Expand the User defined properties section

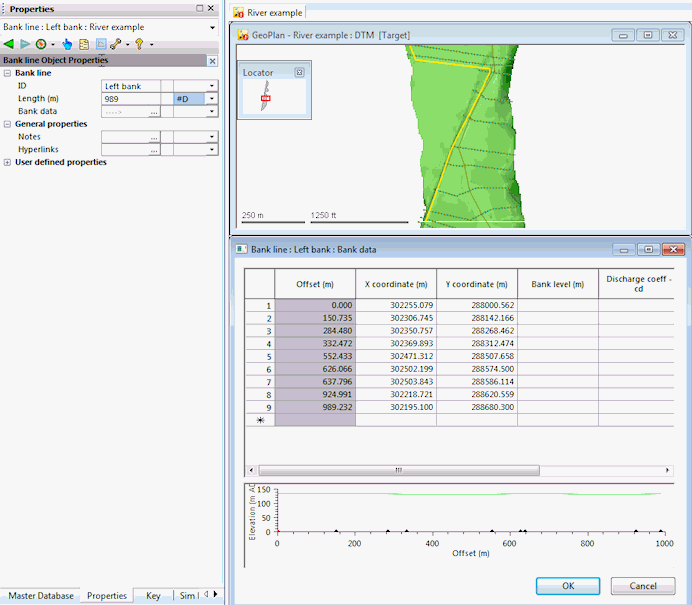[7, 162]
